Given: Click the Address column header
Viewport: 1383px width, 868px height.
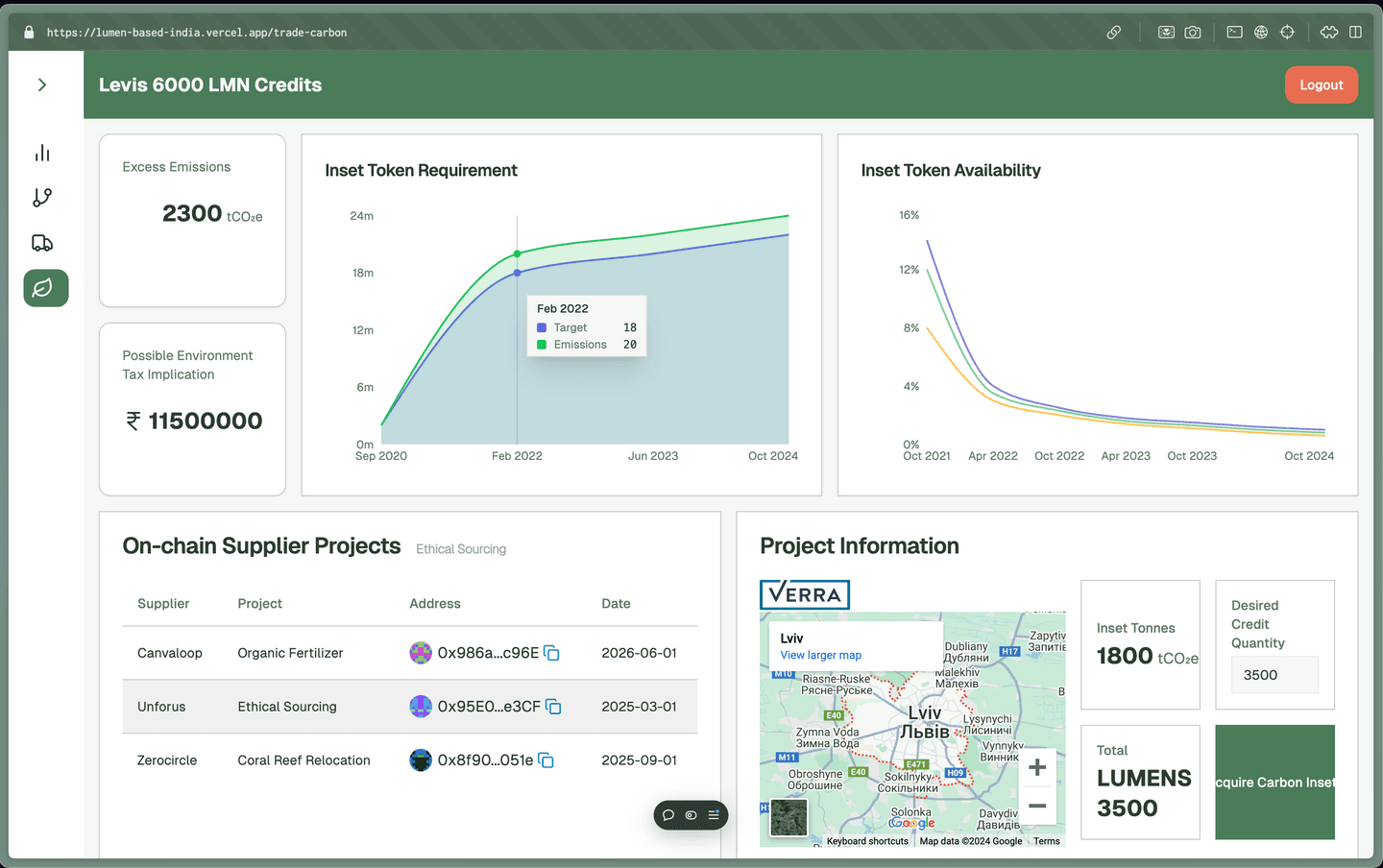Looking at the screenshot, I should pos(435,604).
